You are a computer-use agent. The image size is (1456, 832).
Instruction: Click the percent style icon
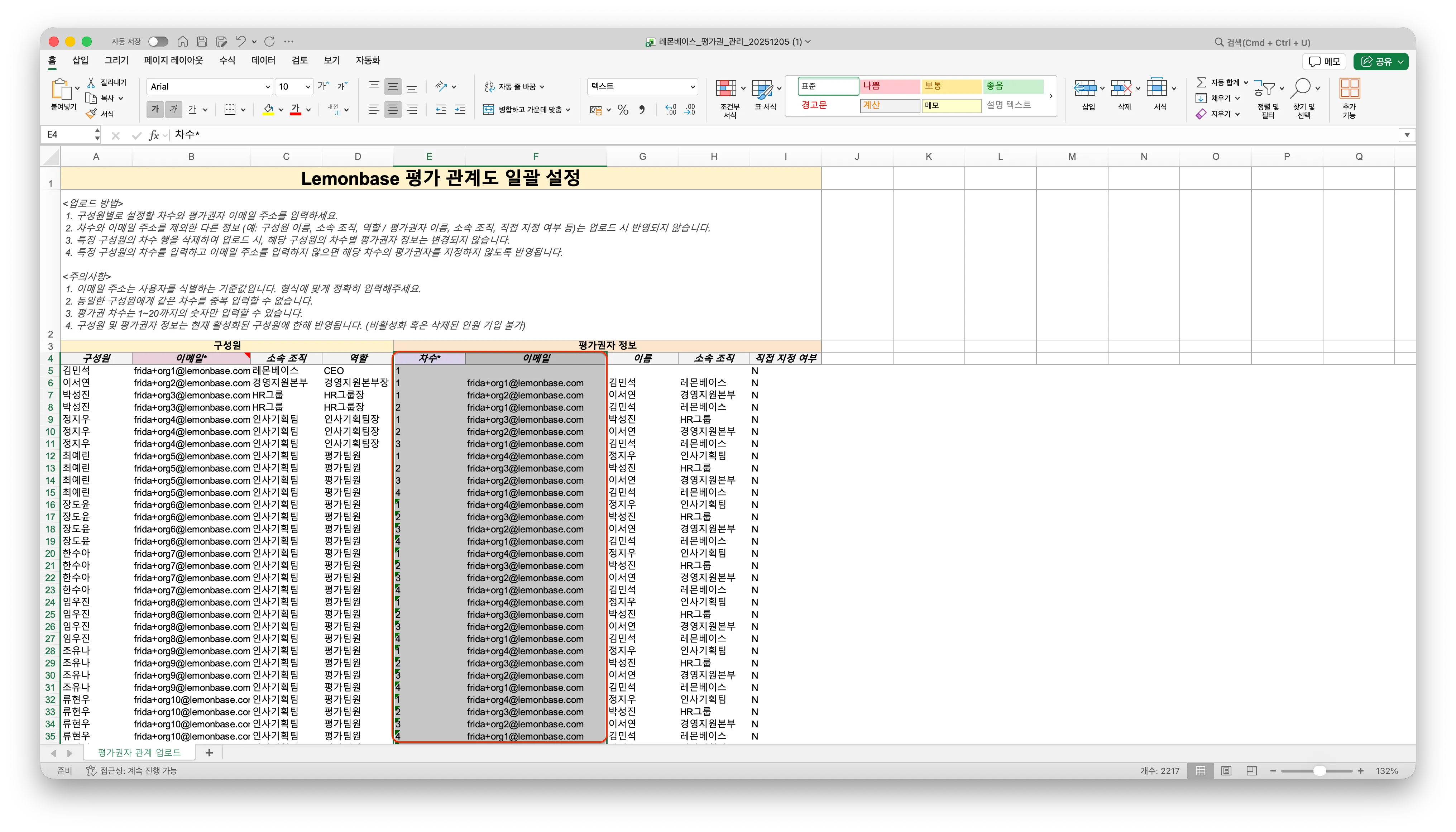[x=623, y=110]
